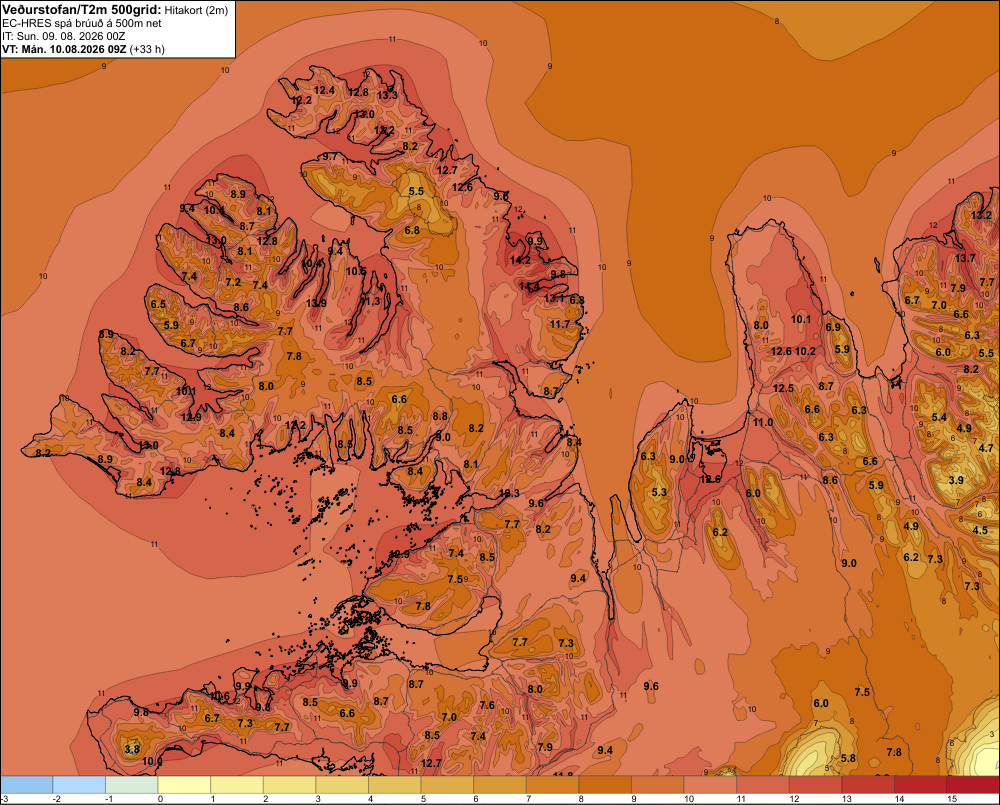Click the 14.2 temperature label on the map
The image size is (1000, 805).
520,260
